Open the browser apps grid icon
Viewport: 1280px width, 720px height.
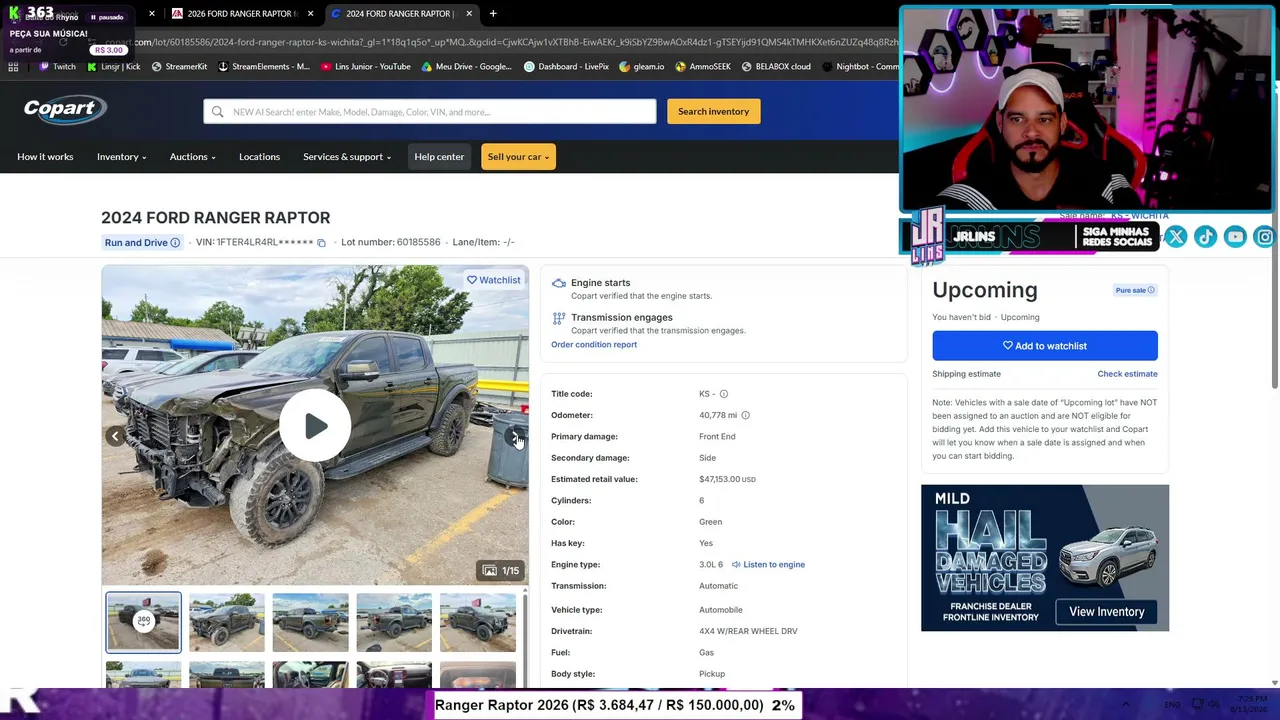pos(13,67)
